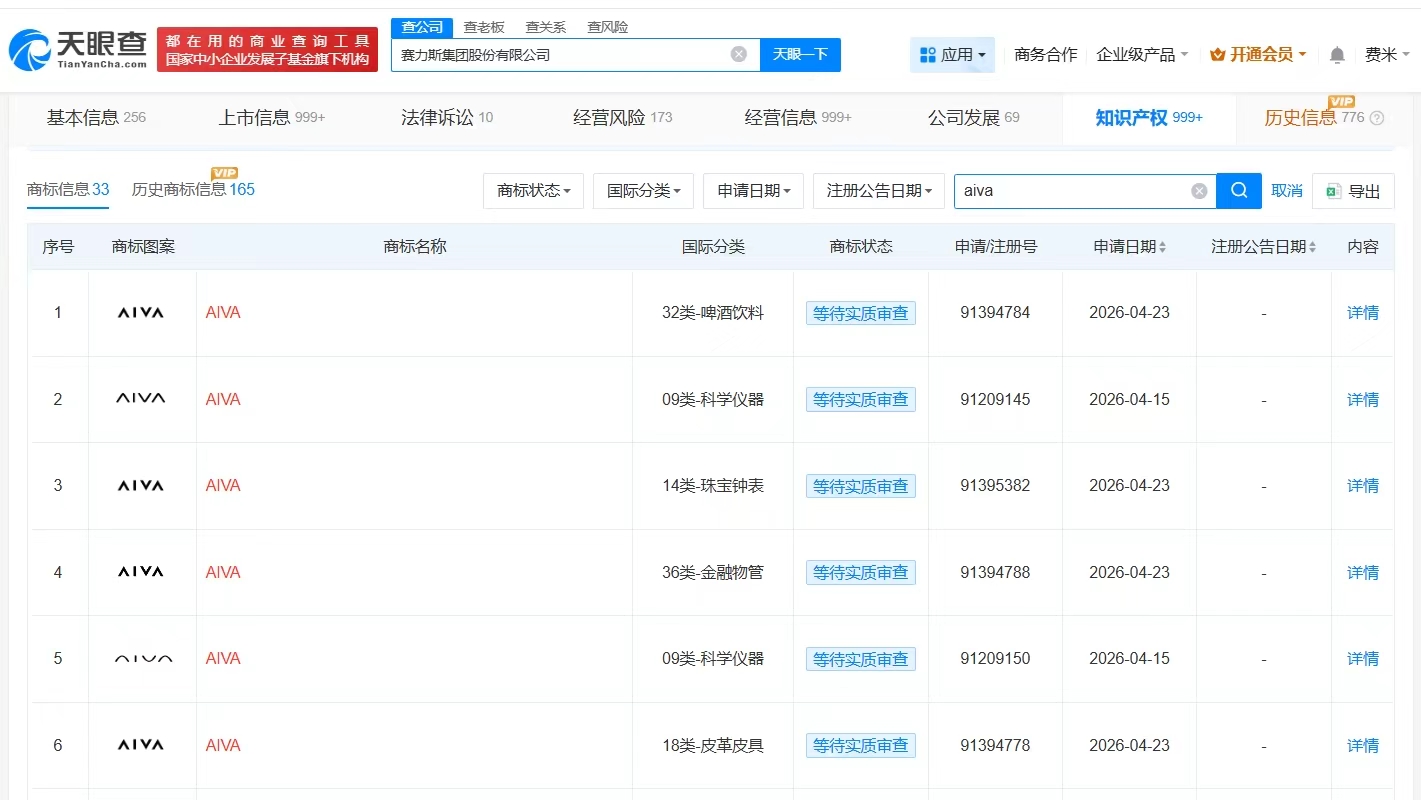Expand 企业级产品 menu
The height and width of the screenshot is (800, 1421).
[x=1142, y=55]
